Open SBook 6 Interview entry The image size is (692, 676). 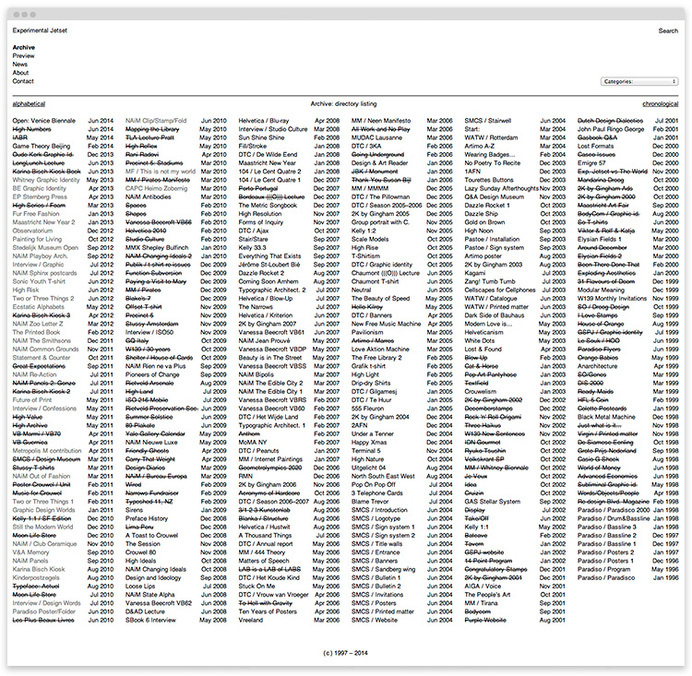(x=150, y=620)
